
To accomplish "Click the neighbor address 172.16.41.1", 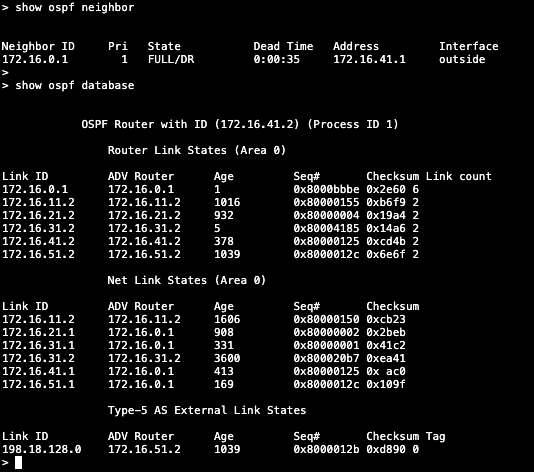I will tap(370, 59).
